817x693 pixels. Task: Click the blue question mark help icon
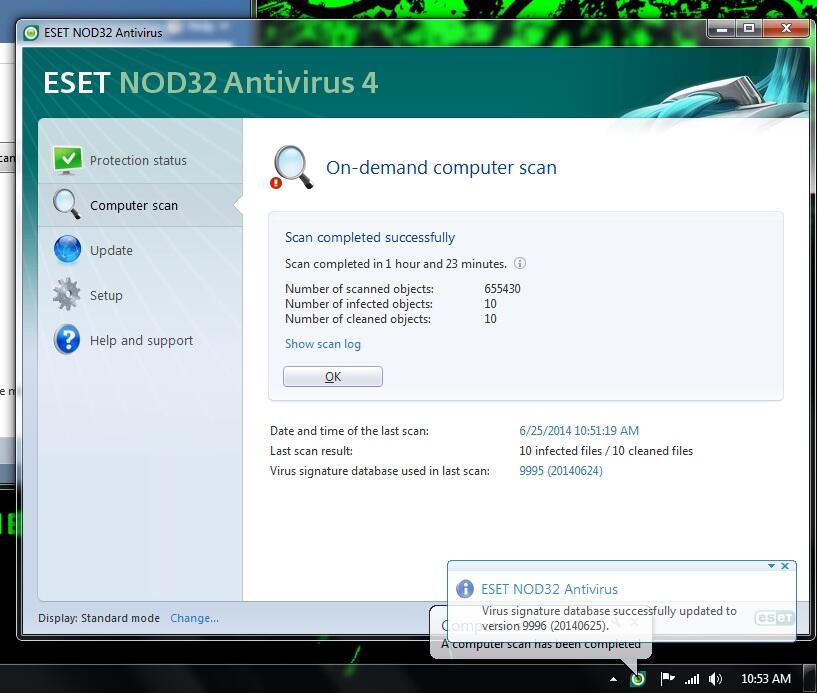pyautogui.click(x=67, y=339)
